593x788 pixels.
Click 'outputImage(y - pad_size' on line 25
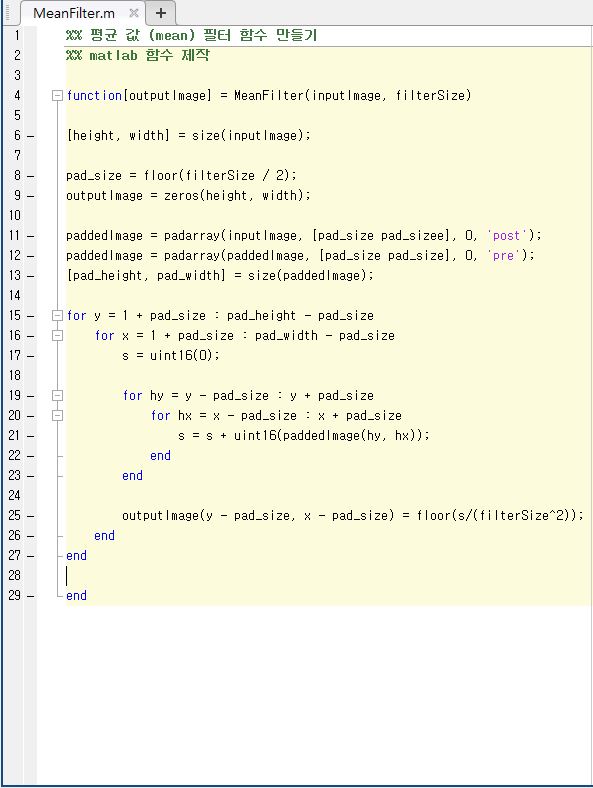click(206, 516)
